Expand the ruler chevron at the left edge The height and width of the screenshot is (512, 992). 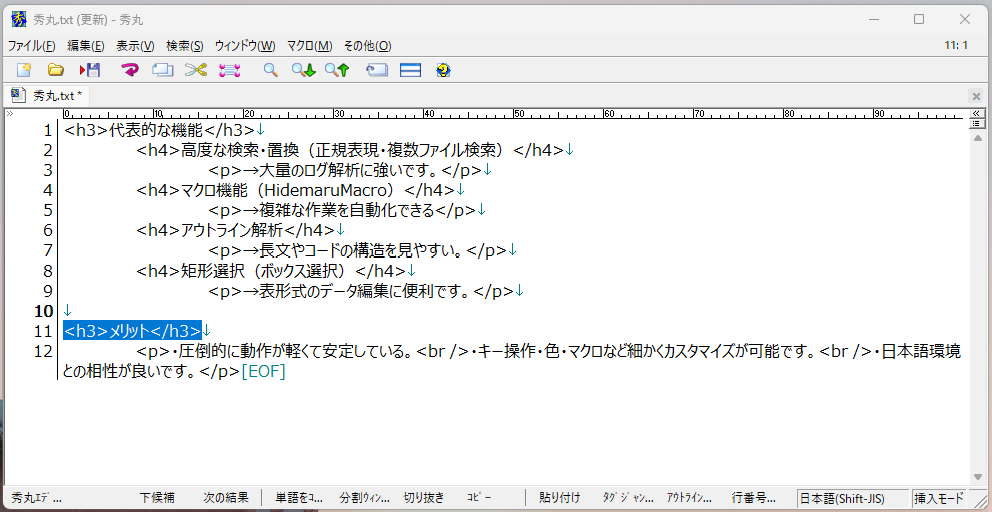[10, 114]
